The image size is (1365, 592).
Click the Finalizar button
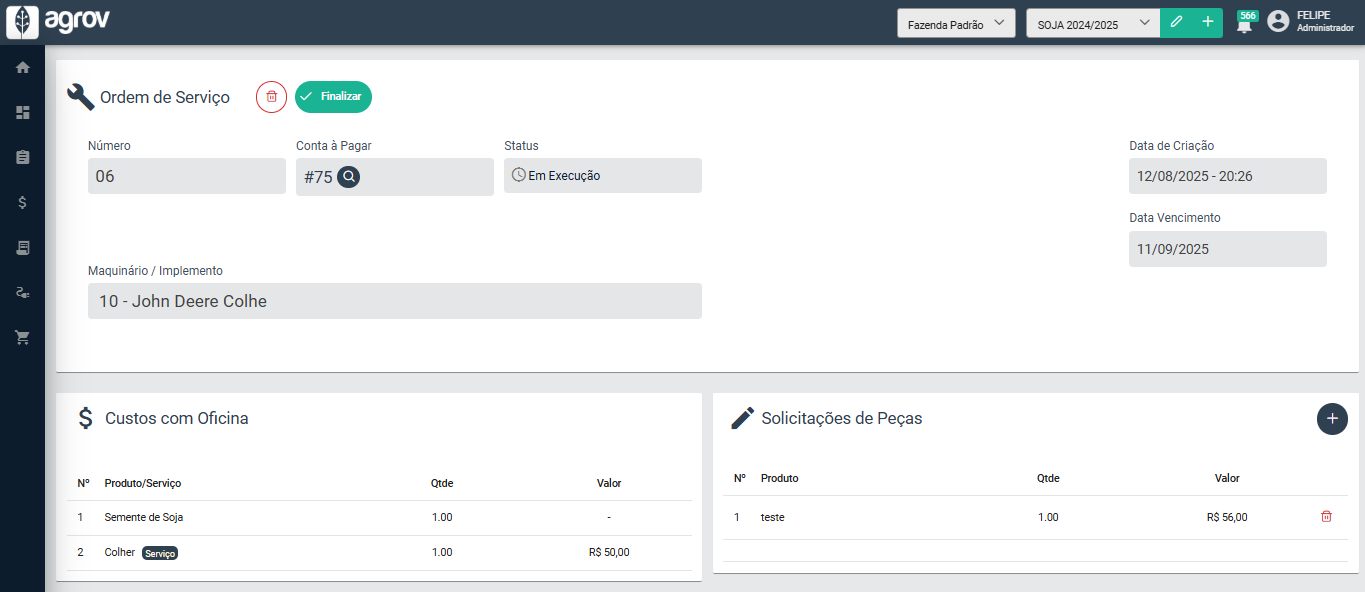click(x=333, y=97)
